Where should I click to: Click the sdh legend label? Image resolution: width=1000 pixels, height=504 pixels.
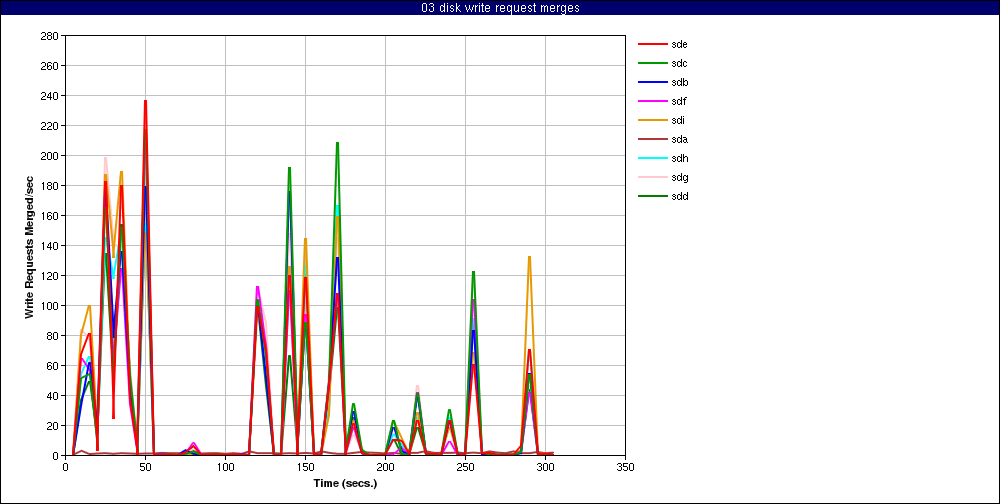(x=679, y=158)
